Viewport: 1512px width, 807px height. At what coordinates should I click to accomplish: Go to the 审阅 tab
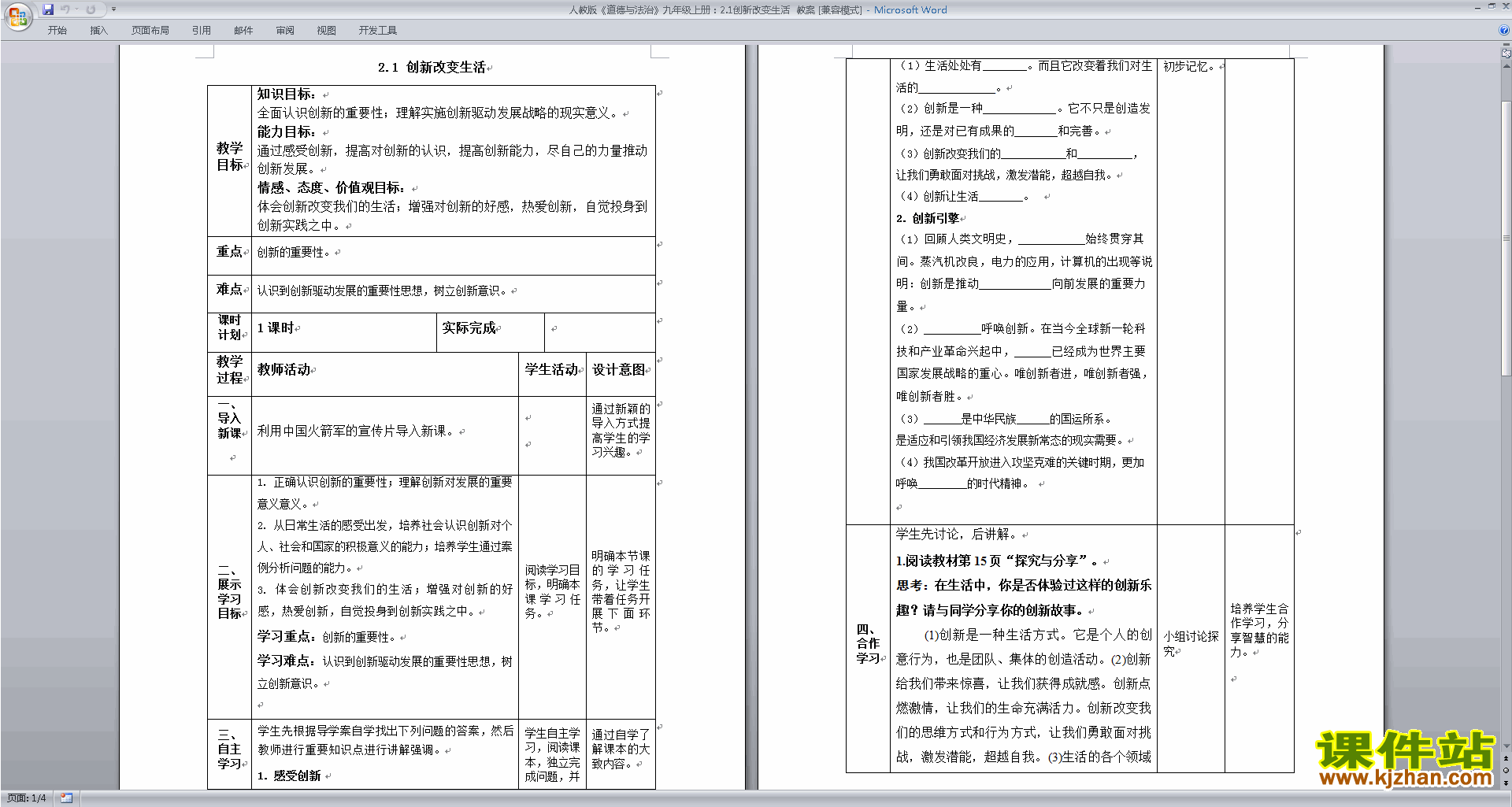tap(285, 30)
